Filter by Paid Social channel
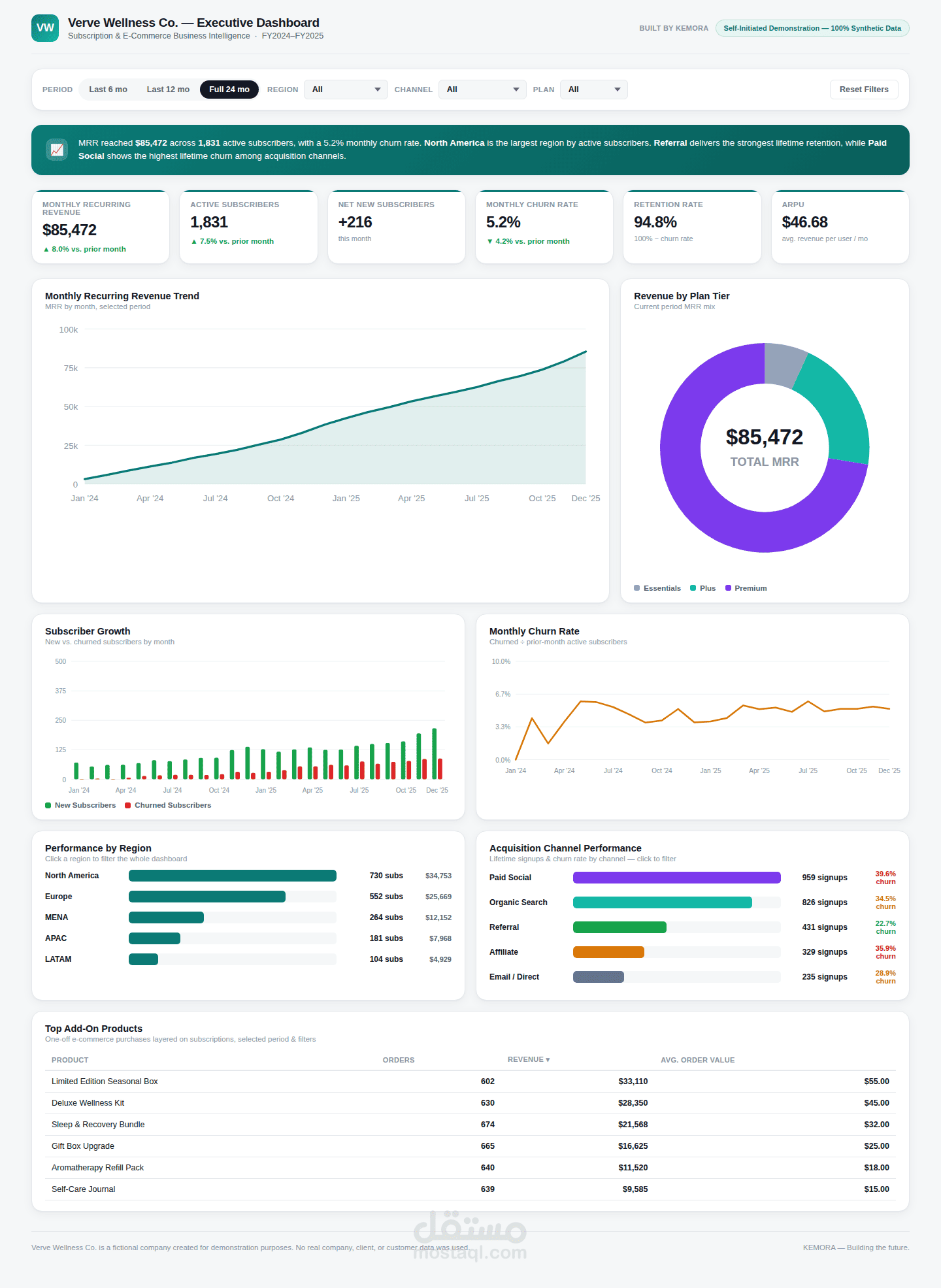Image resolution: width=941 pixels, height=1288 pixels. pyautogui.click(x=693, y=878)
